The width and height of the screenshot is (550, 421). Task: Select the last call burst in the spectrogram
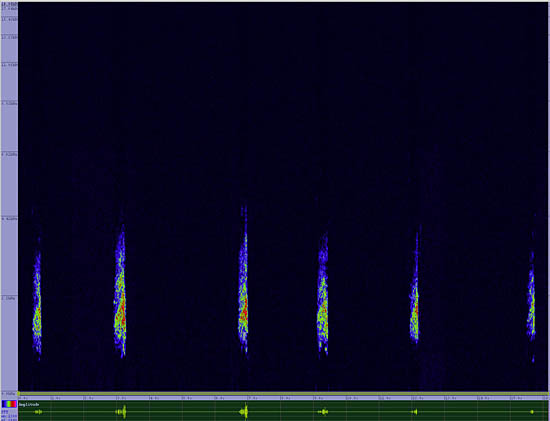tap(531, 302)
